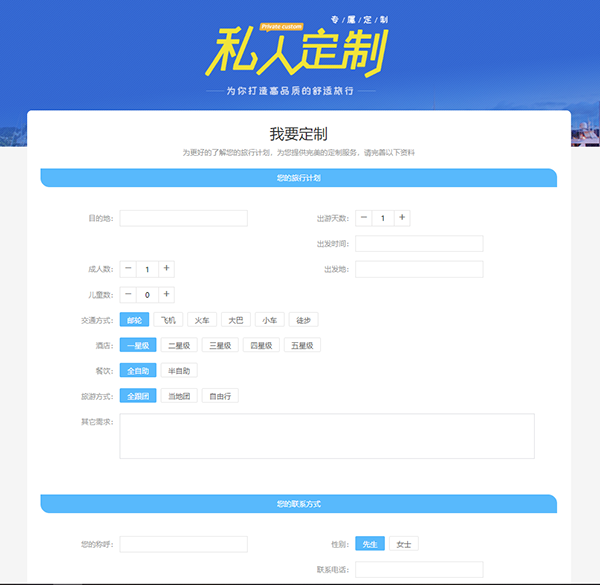Choose 自由行 travel style
600x585 pixels.
point(220,396)
